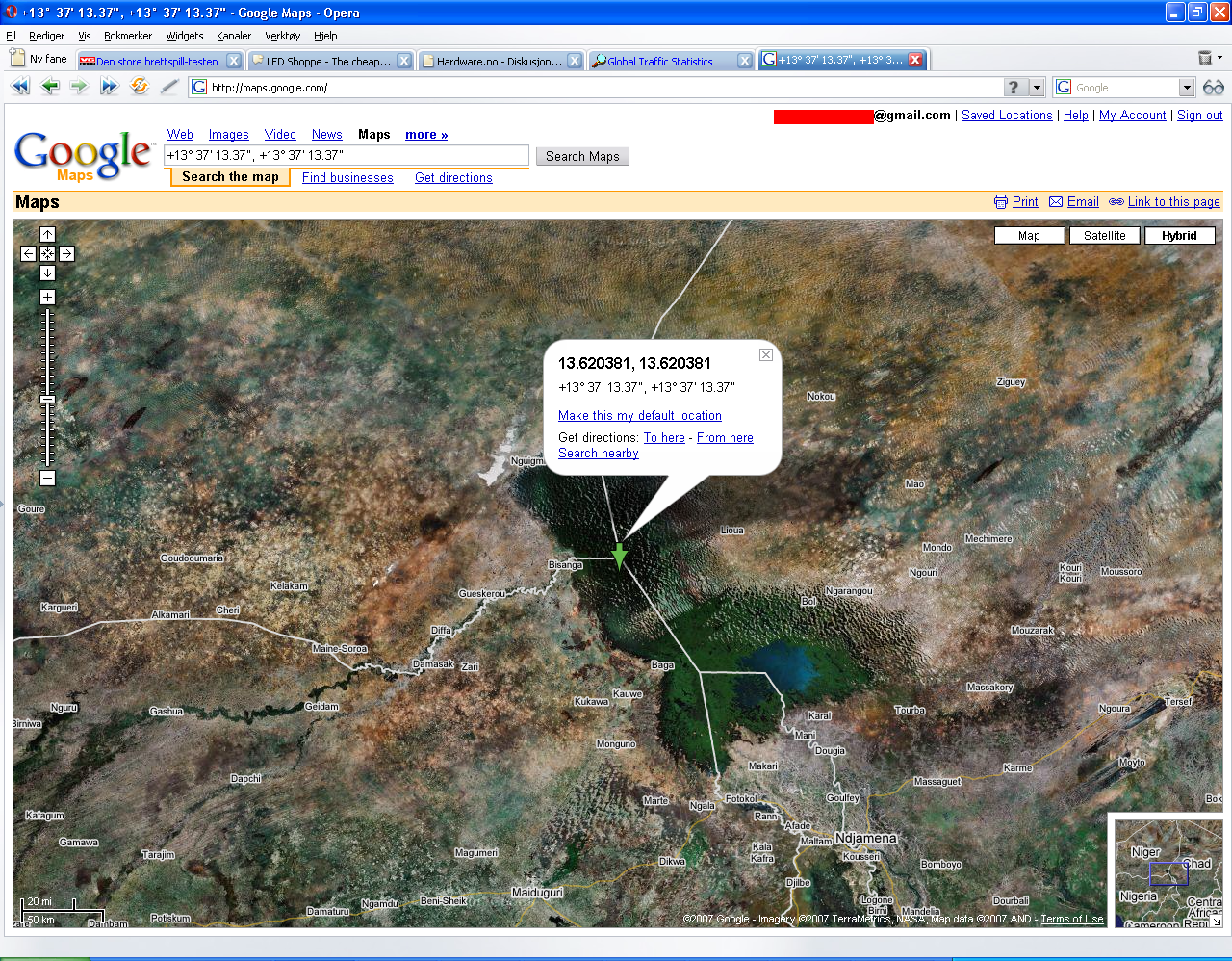
Task: Click the question mark icon in address bar
Action: tap(1014, 88)
